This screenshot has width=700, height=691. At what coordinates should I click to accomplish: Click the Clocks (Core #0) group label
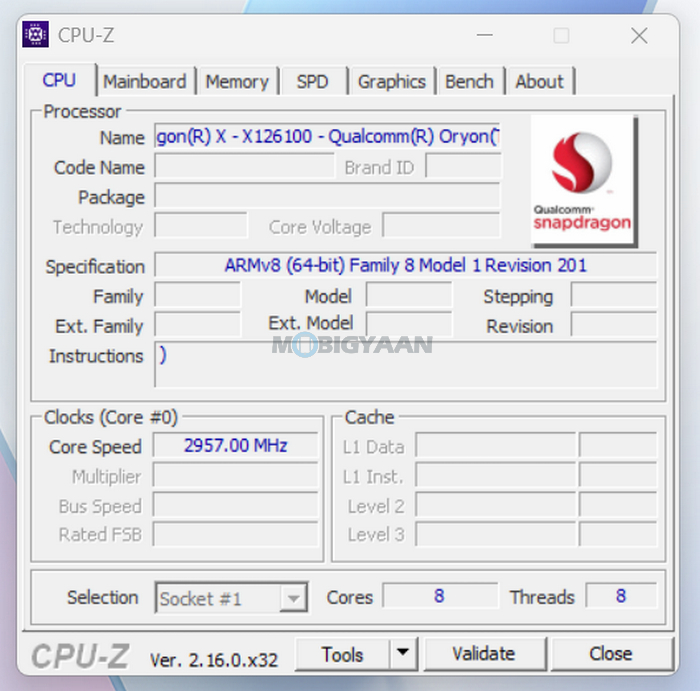(x=111, y=417)
